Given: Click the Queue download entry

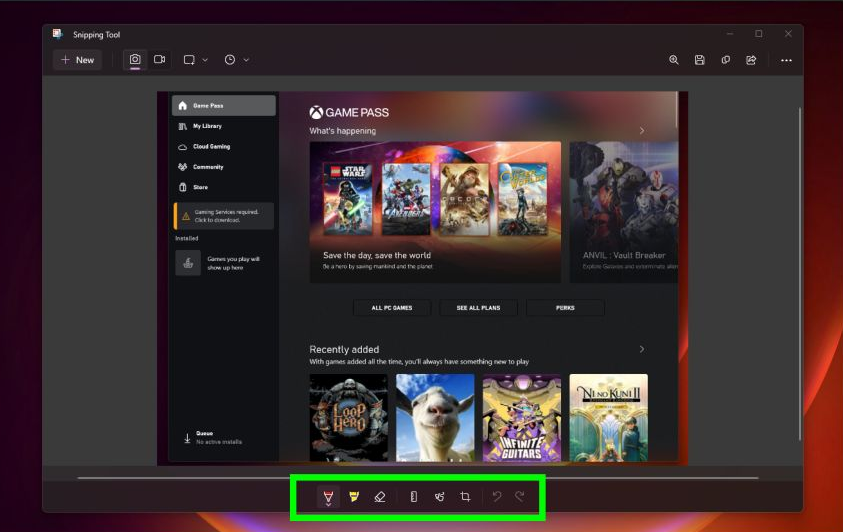Looking at the screenshot, I should click(x=213, y=437).
